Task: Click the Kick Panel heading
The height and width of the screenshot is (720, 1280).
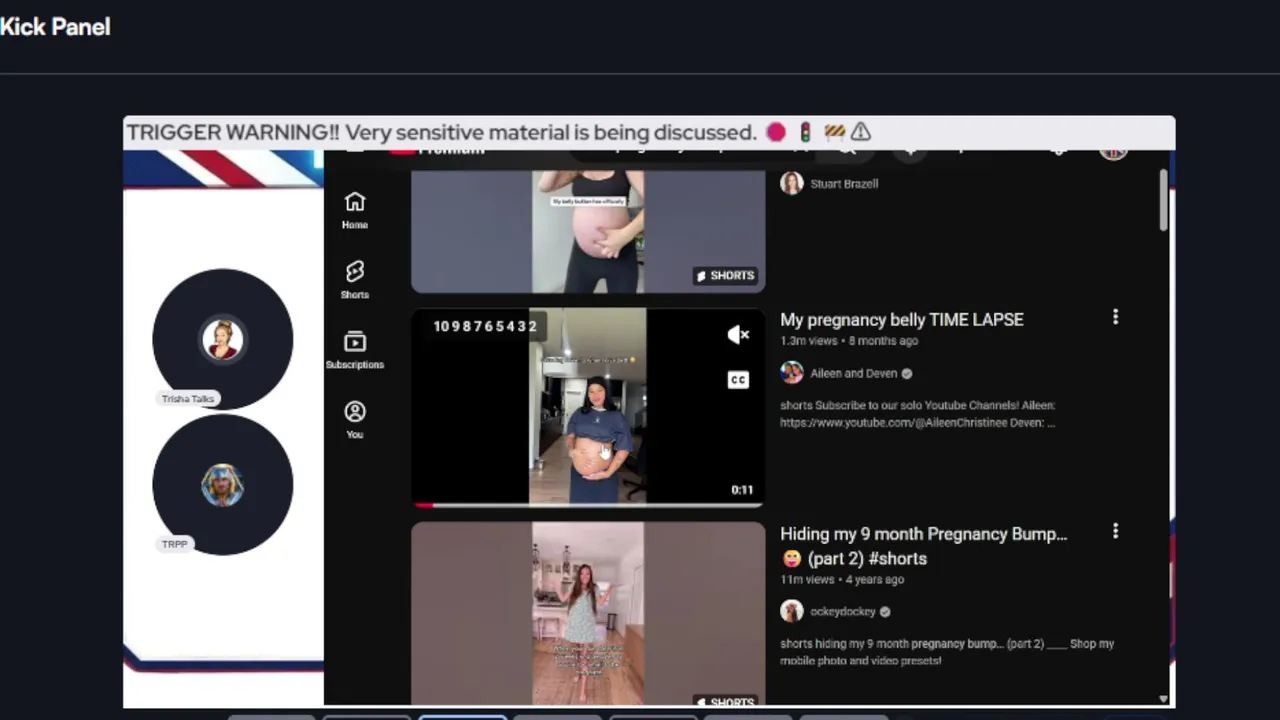Action: pyautogui.click(x=55, y=27)
